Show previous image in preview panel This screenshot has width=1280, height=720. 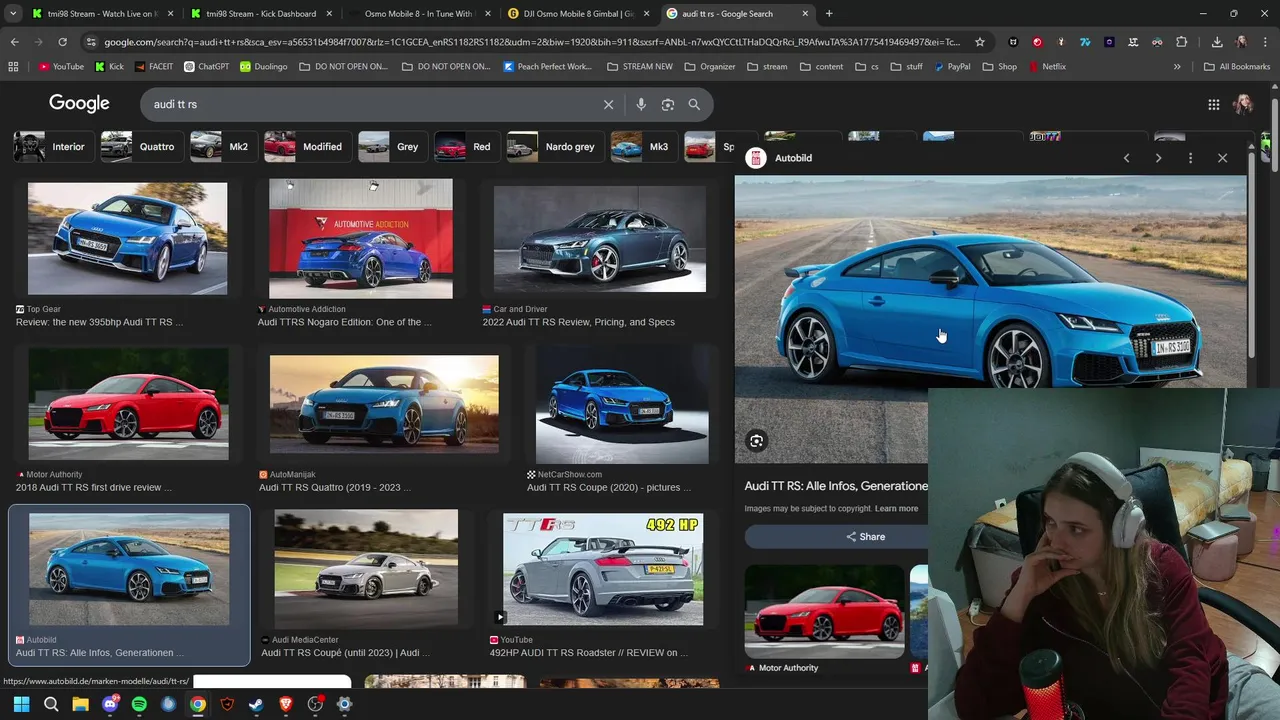[x=1126, y=158]
